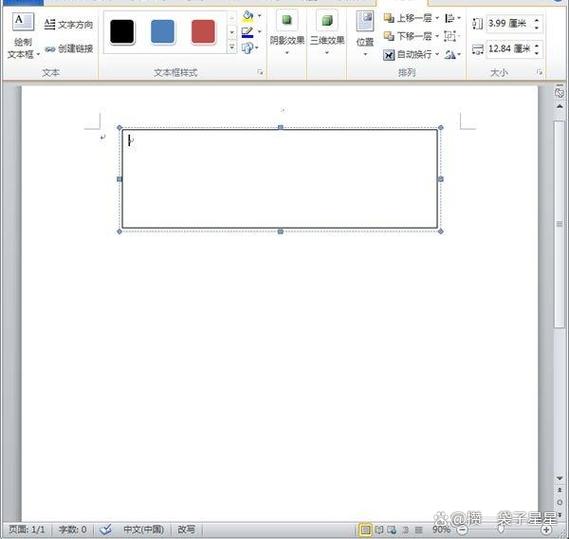Open the 位置 position menu

(365, 33)
